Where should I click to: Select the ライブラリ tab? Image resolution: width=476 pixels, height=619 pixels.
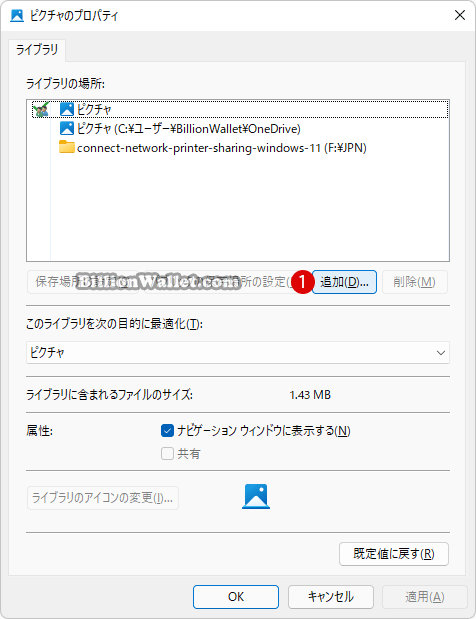37,50
